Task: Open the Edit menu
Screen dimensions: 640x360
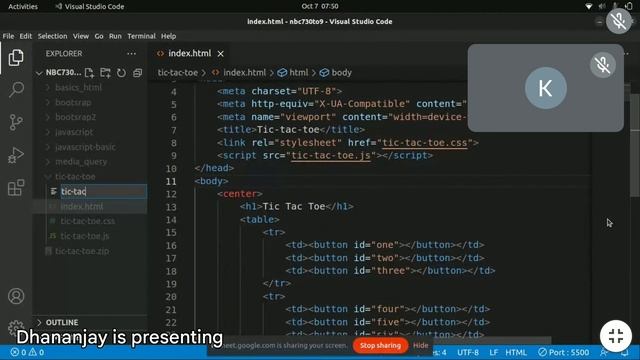Action: coord(25,36)
